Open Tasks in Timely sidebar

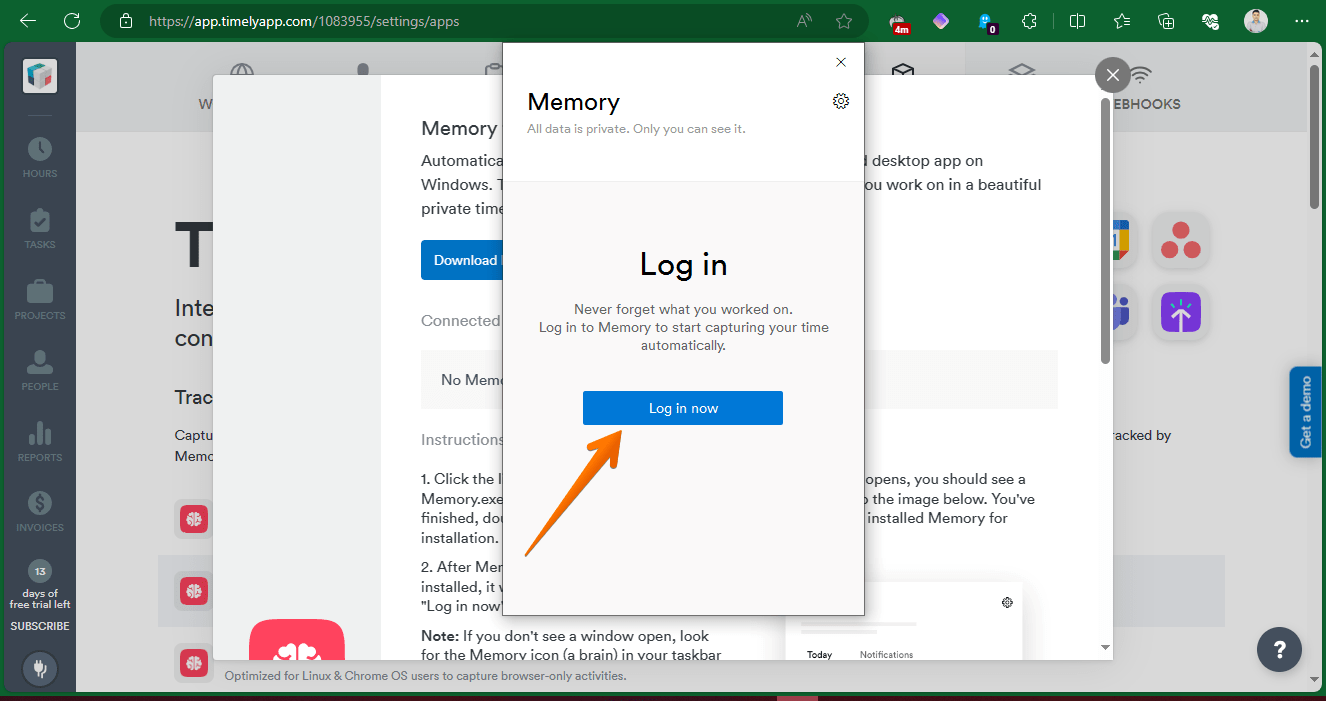pyautogui.click(x=40, y=229)
